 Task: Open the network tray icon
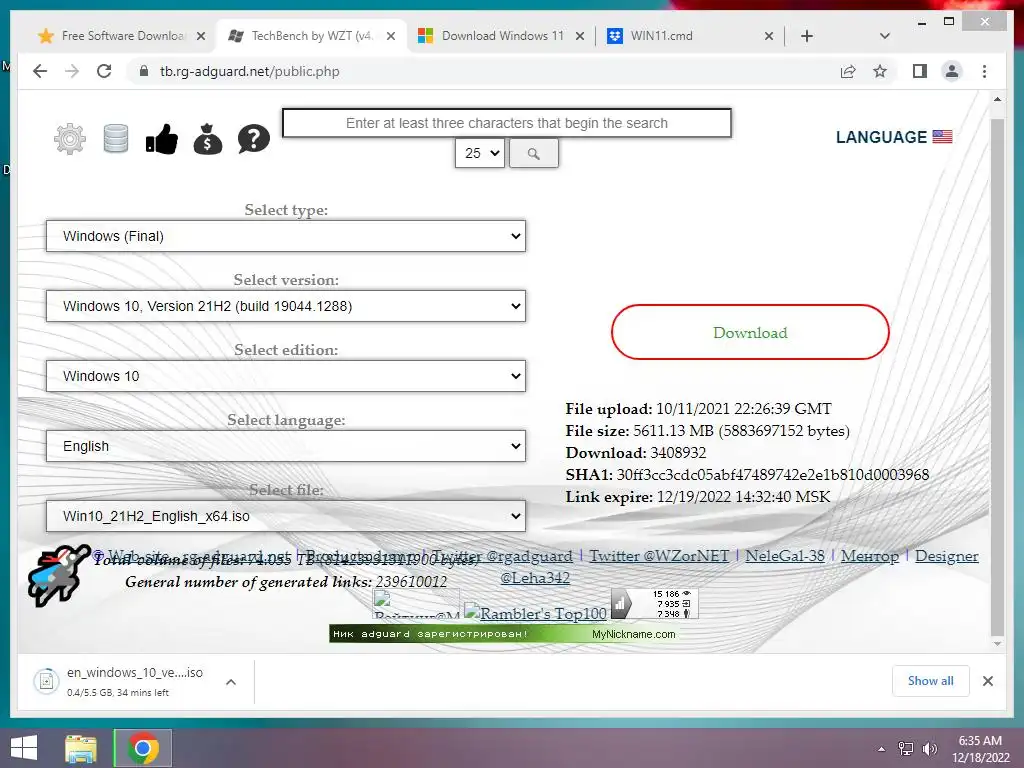(x=906, y=749)
